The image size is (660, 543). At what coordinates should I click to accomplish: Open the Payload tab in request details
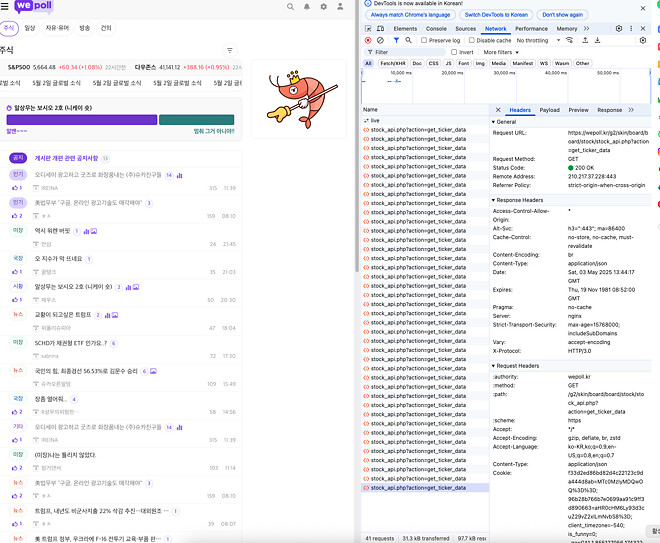click(x=549, y=110)
